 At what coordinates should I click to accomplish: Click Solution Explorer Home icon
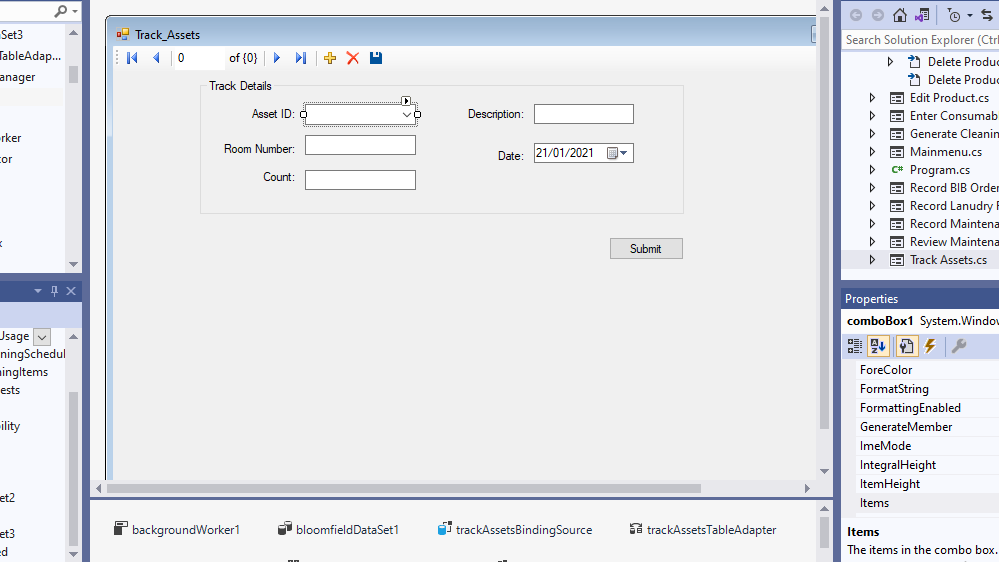click(x=900, y=15)
